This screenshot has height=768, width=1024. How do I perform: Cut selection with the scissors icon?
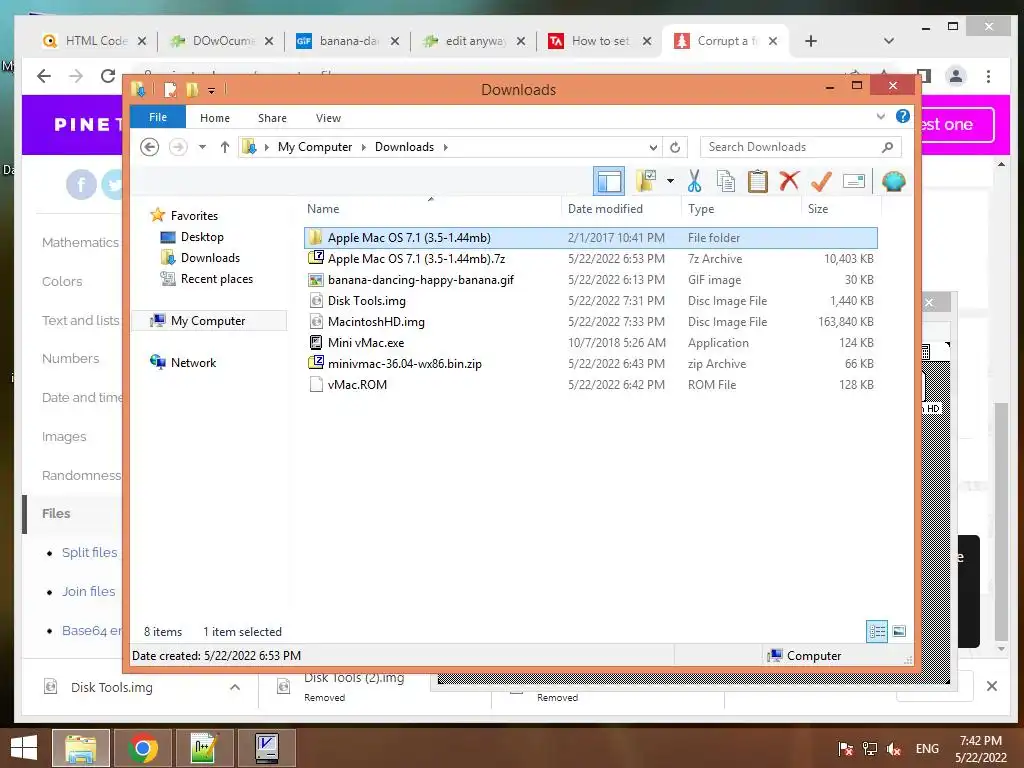pyautogui.click(x=694, y=181)
